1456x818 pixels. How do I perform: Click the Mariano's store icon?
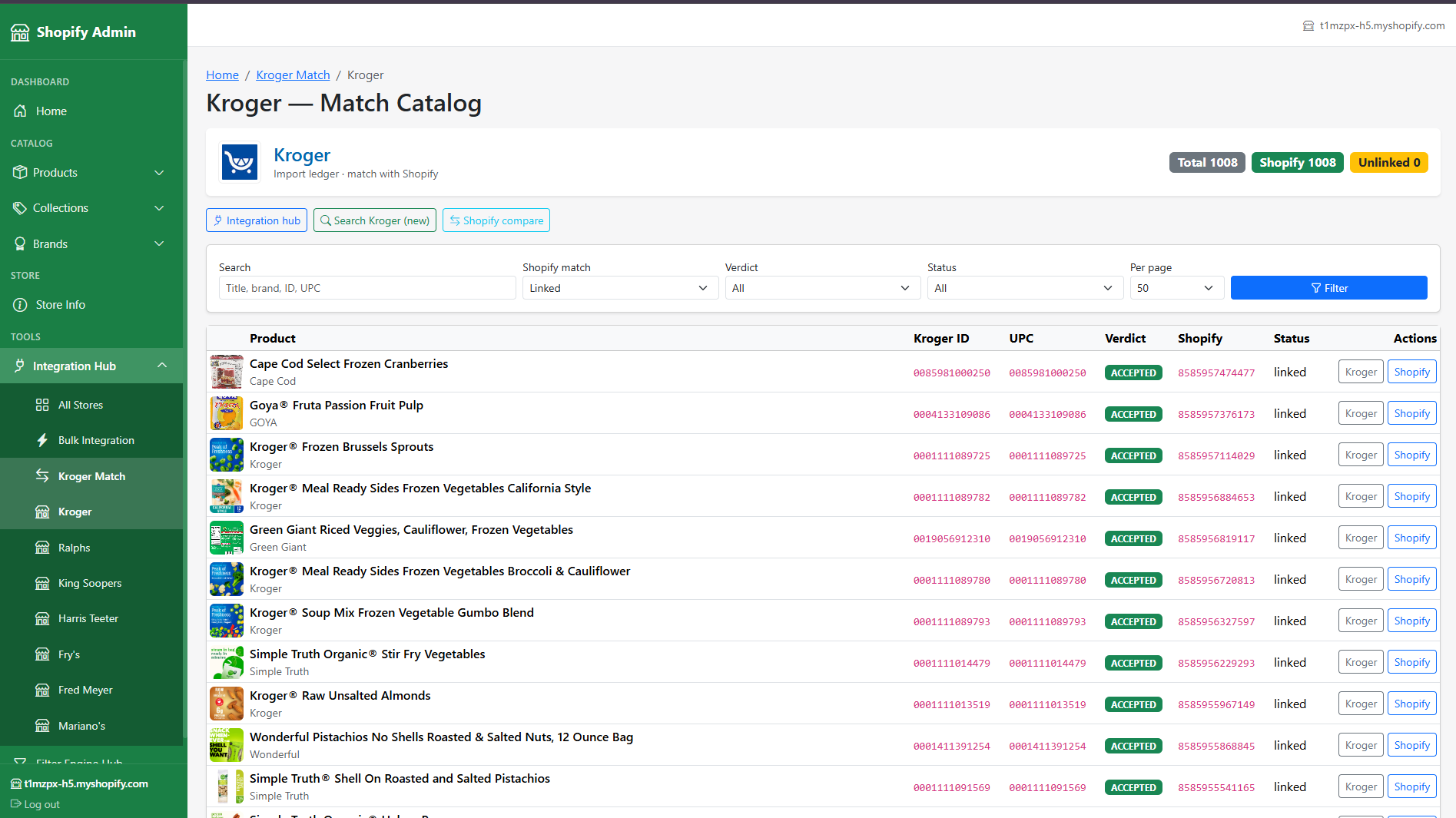click(42, 726)
